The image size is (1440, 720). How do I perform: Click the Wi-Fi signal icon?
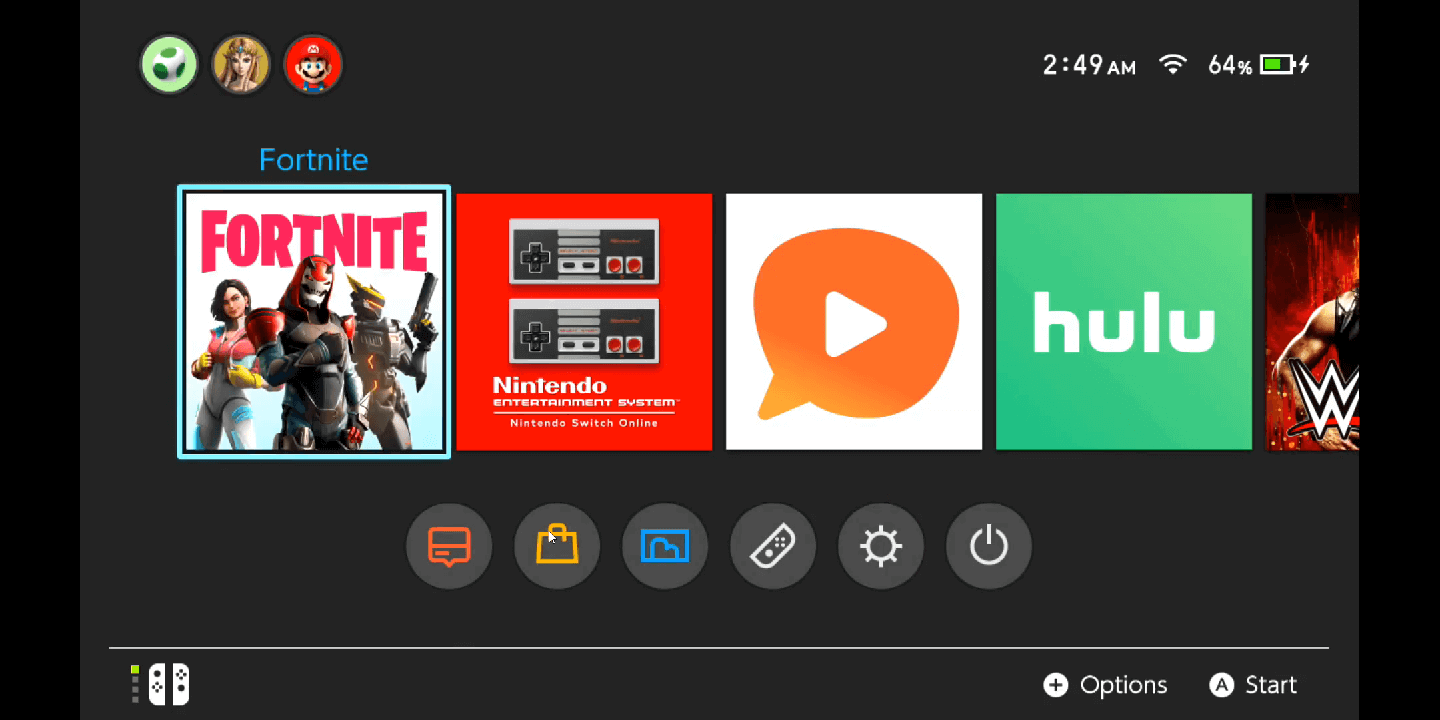click(1172, 65)
